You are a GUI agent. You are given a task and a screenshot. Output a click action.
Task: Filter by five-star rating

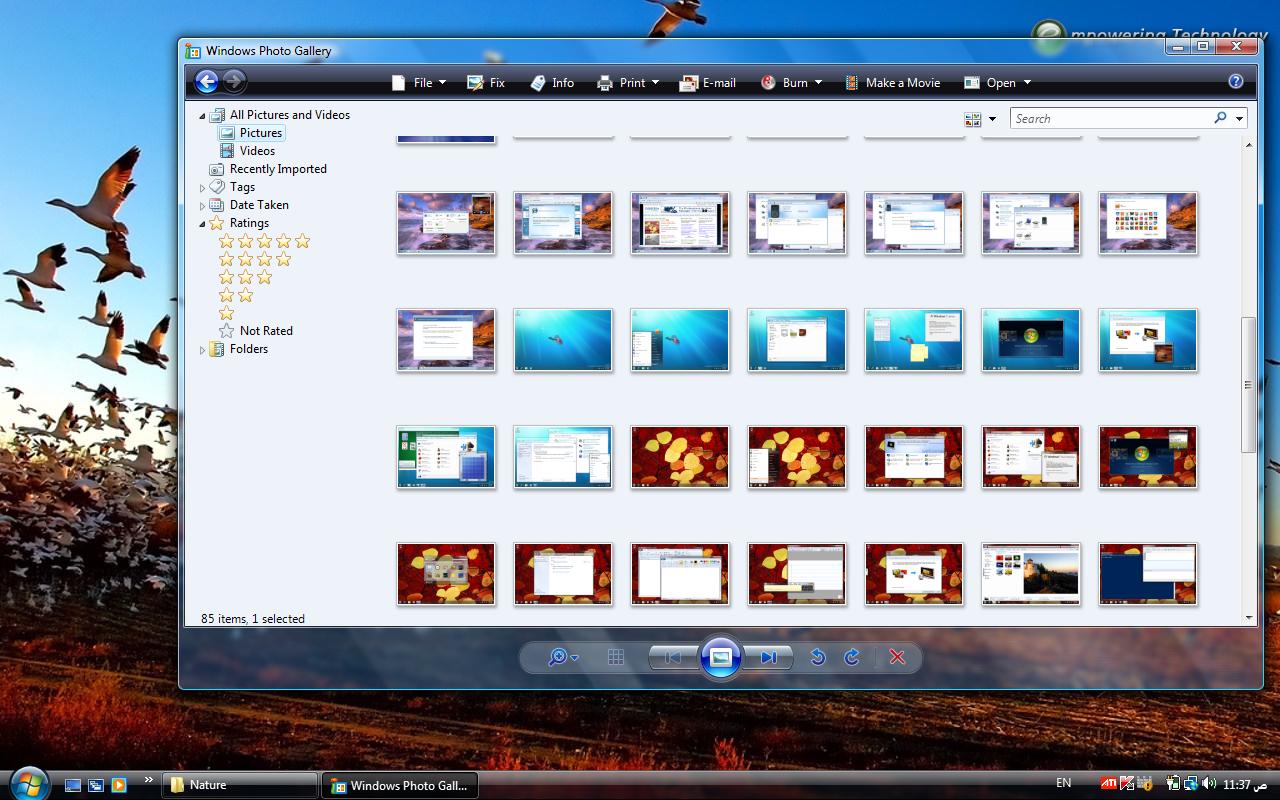[x=264, y=241]
